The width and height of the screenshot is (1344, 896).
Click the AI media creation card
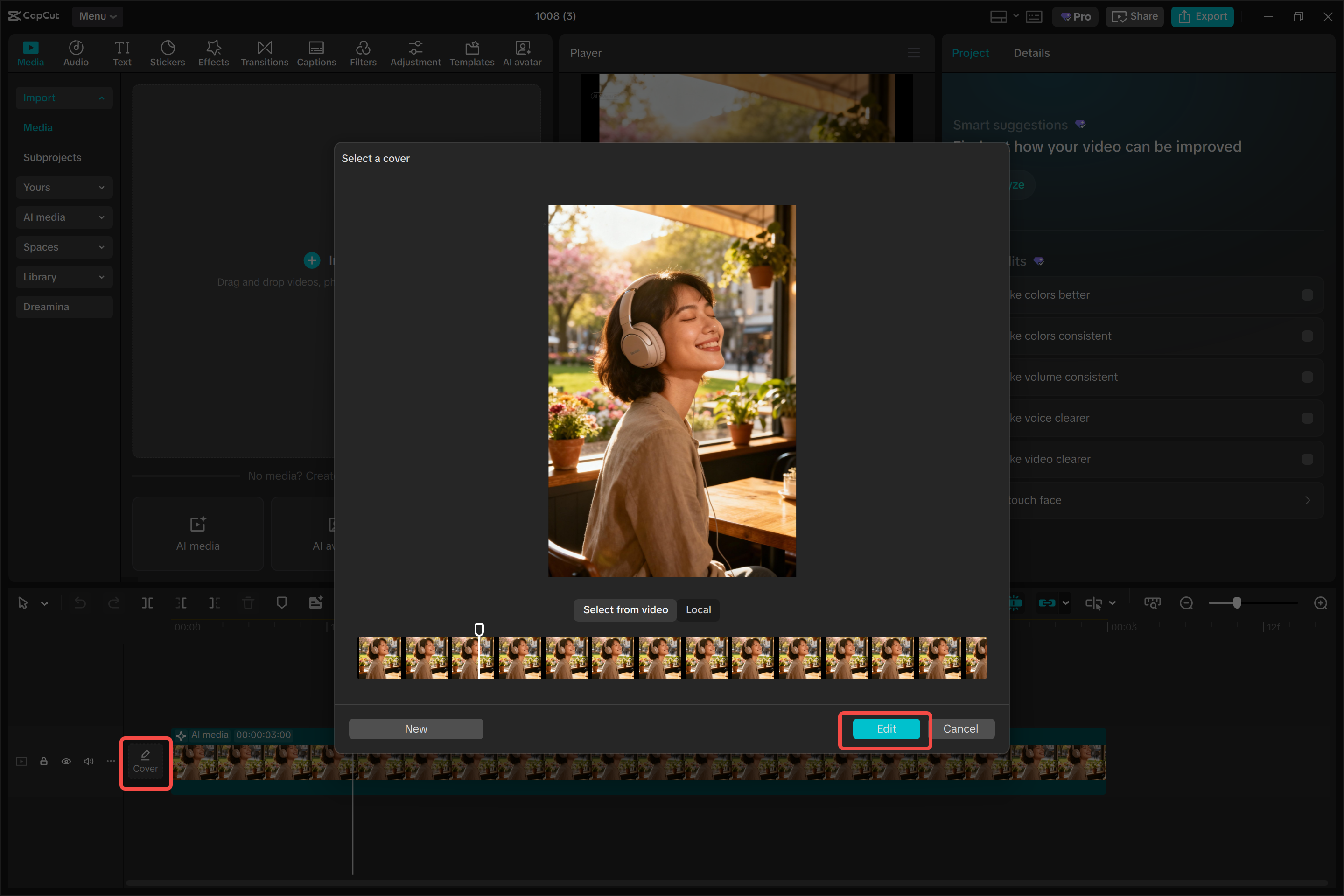198,534
